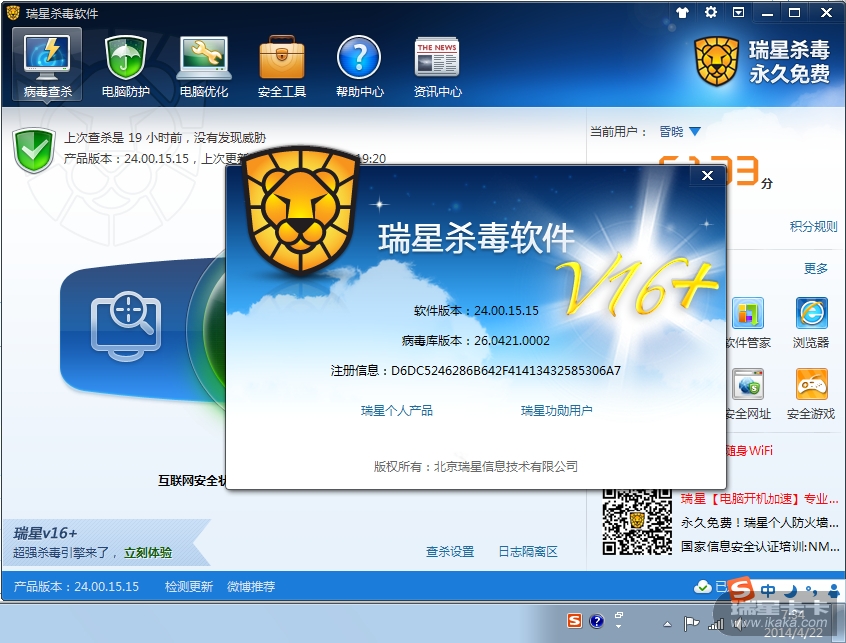Image resolution: width=846 pixels, height=643 pixels.
Task: Click the Action Center flag tray icon
Action: pyautogui.click(x=691, y=624)
